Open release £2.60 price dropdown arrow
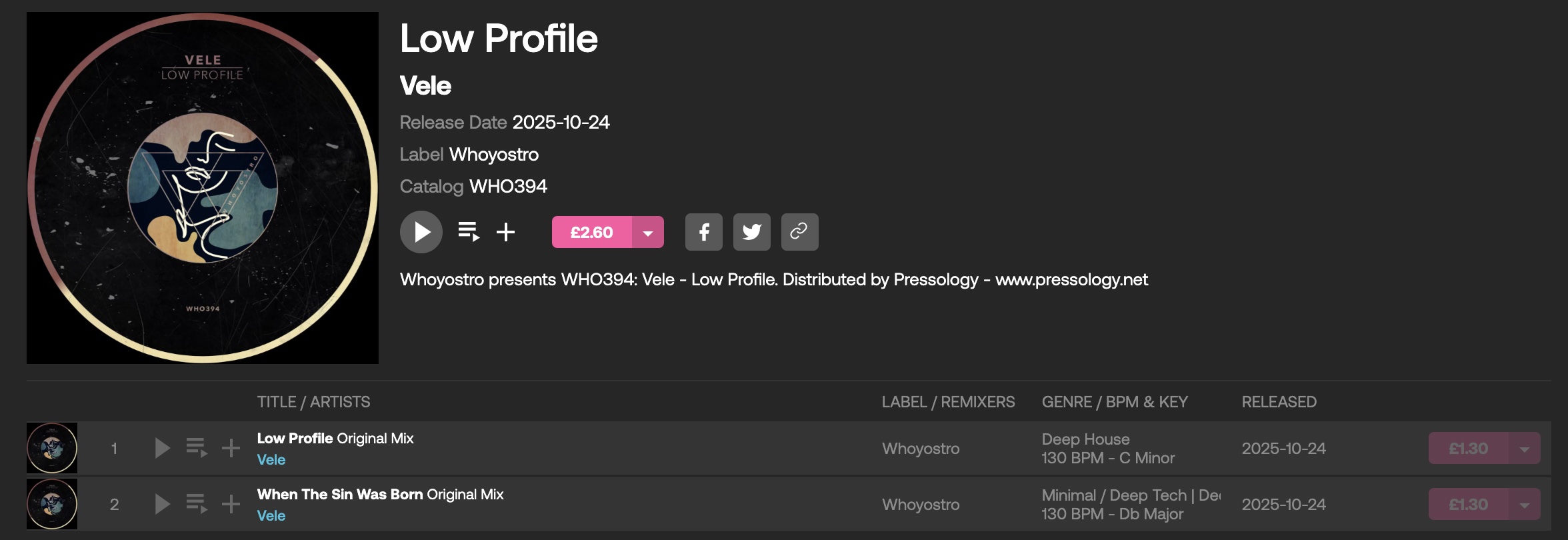The image size is (1568, 540). [x=648, y=233]
